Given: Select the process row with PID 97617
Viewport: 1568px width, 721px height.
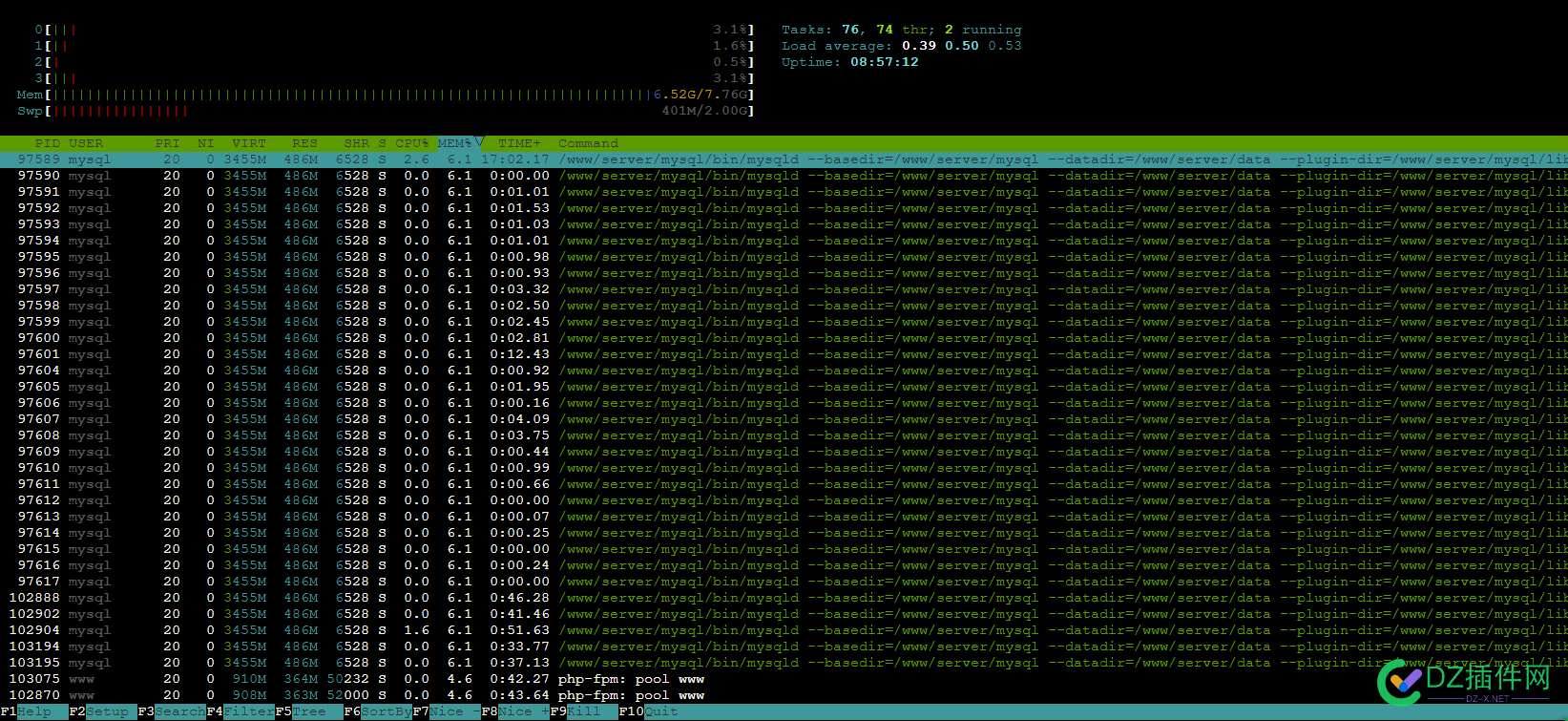Looking at the screenshot, I should pos(784,582).
